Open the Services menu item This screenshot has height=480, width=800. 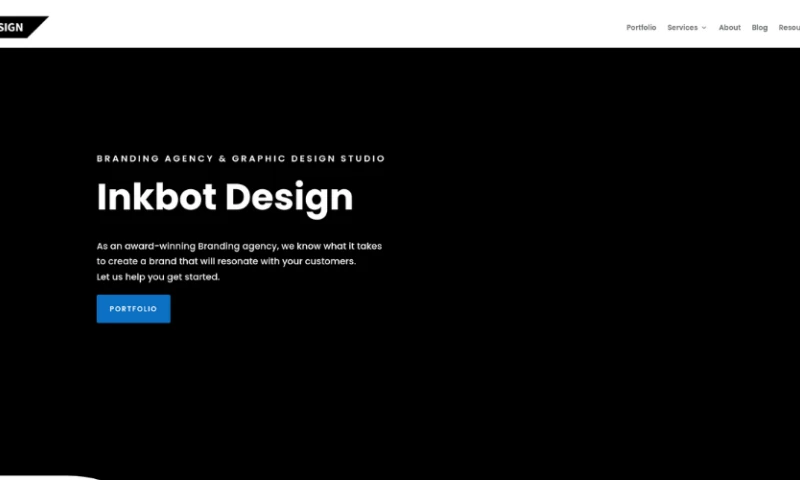[x=682, y=28]
